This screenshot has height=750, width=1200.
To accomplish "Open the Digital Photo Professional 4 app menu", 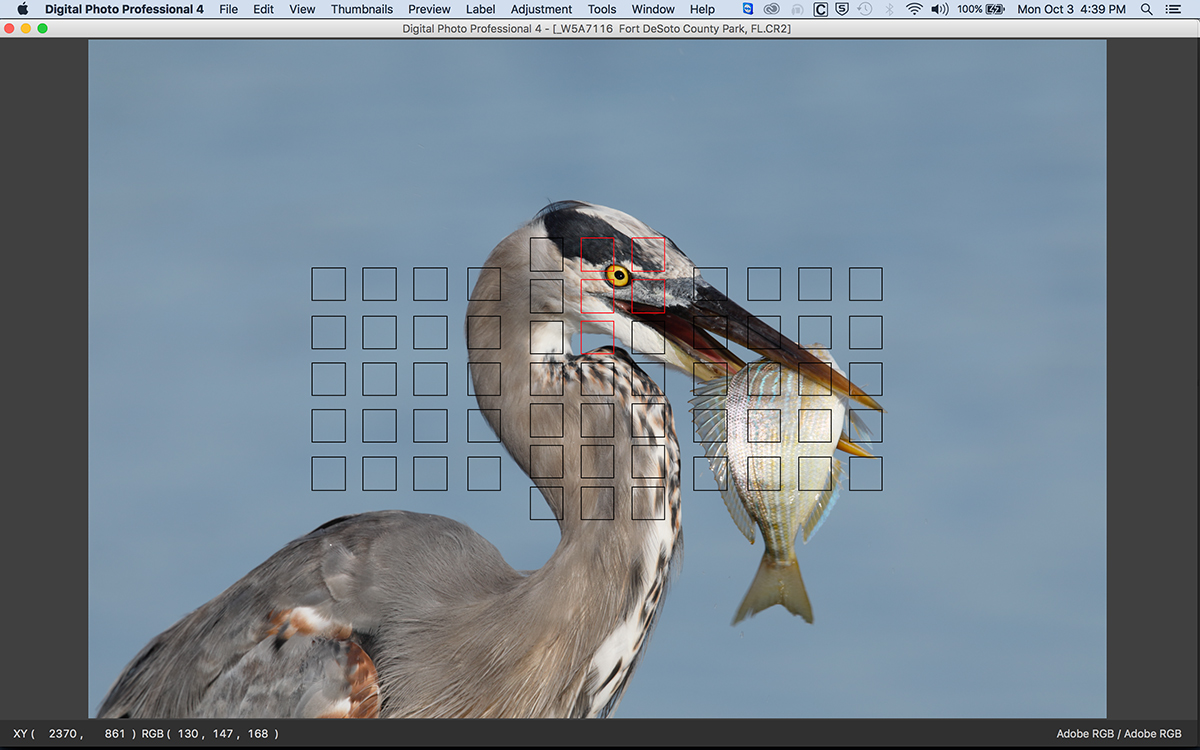I will (x=124, y=9).
